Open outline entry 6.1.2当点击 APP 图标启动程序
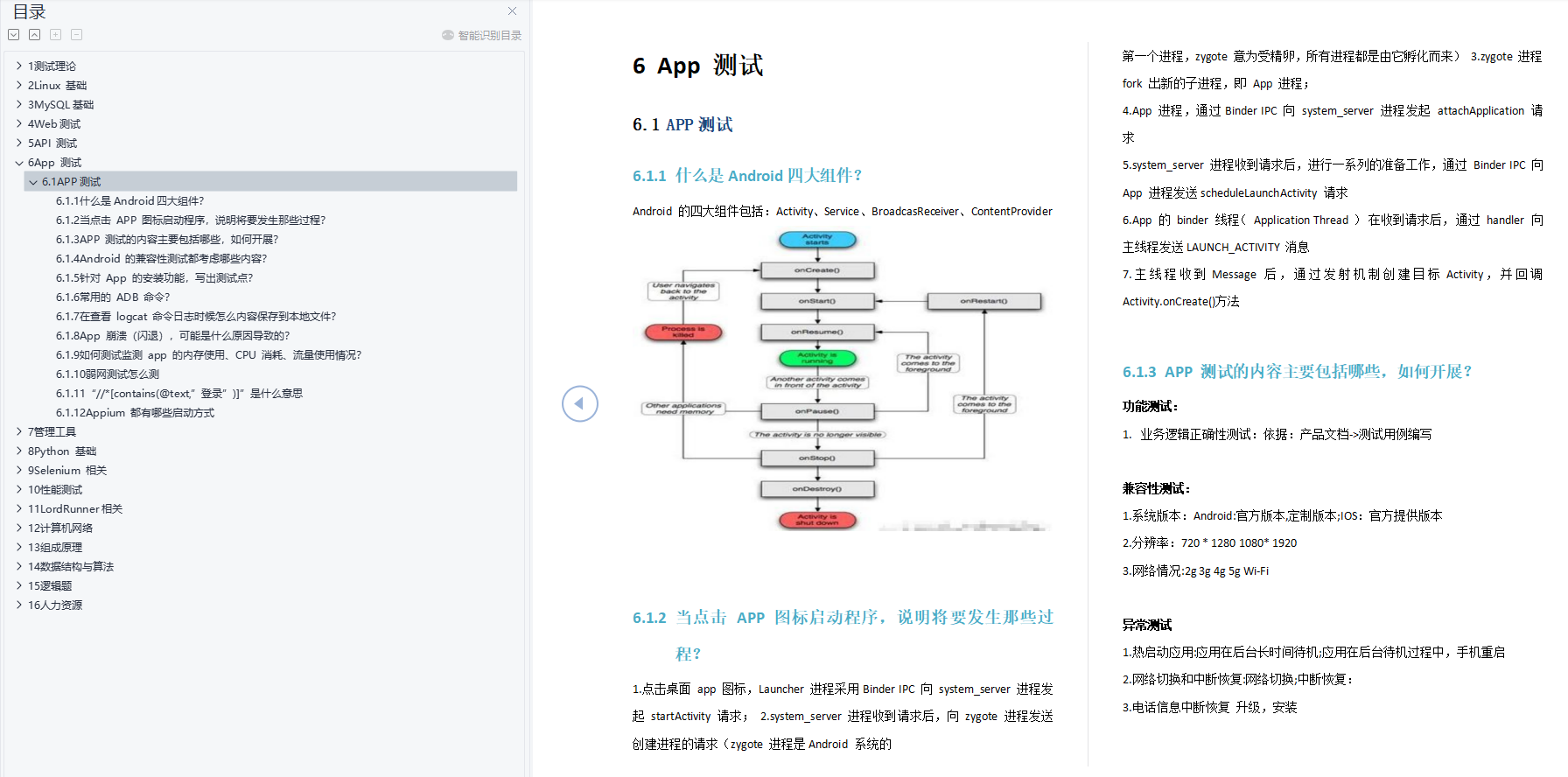Screen dimensions: 1568x777 pyautogui.click(x=191, y=220)
